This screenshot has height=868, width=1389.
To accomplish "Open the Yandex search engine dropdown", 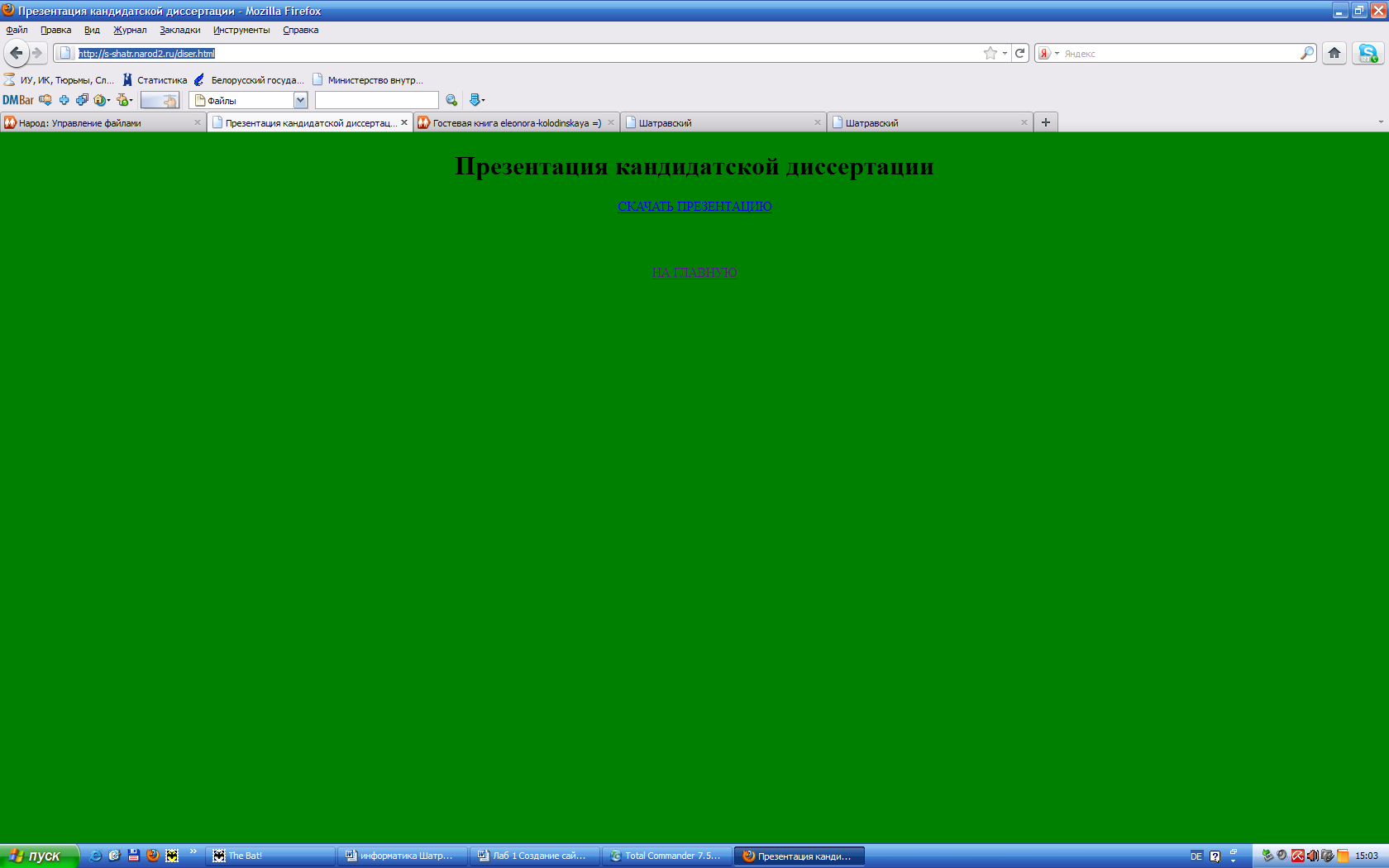I will click(x=1048, y=53).
